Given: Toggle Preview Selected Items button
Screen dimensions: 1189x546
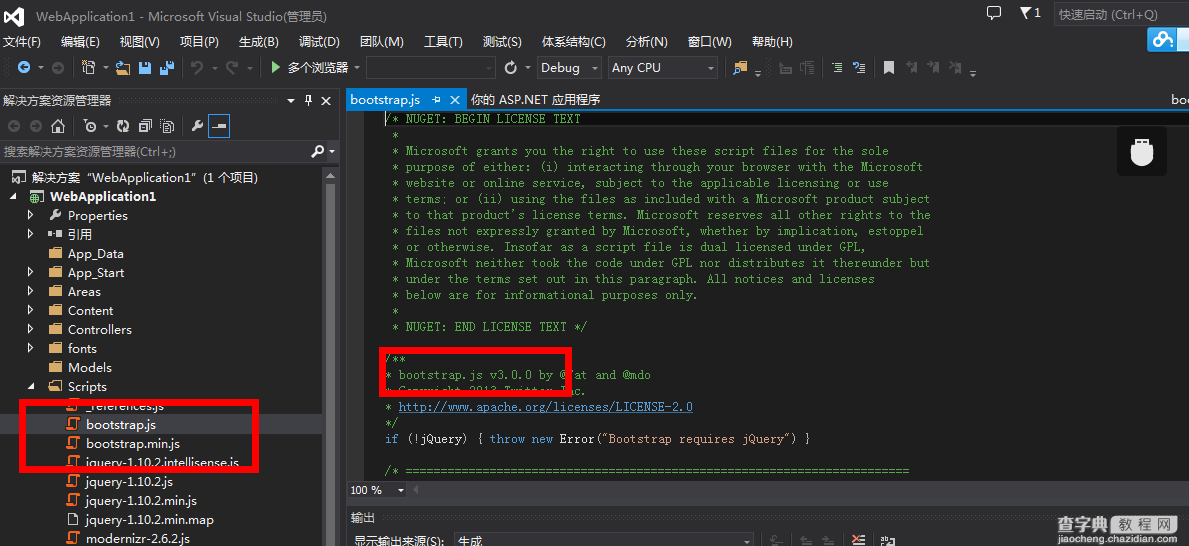Looking at the screenshot, I should coord(220,126).
